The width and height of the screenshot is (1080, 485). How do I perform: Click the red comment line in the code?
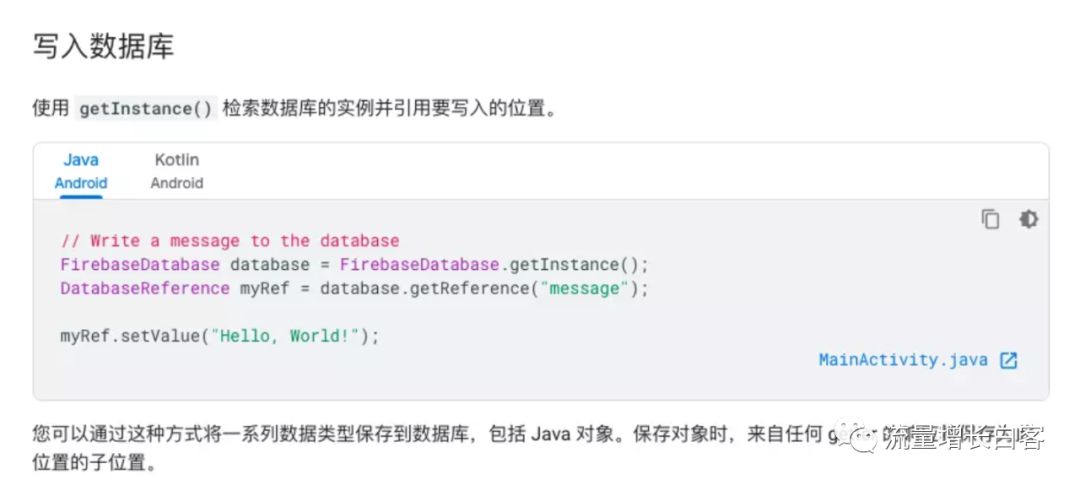230,241
